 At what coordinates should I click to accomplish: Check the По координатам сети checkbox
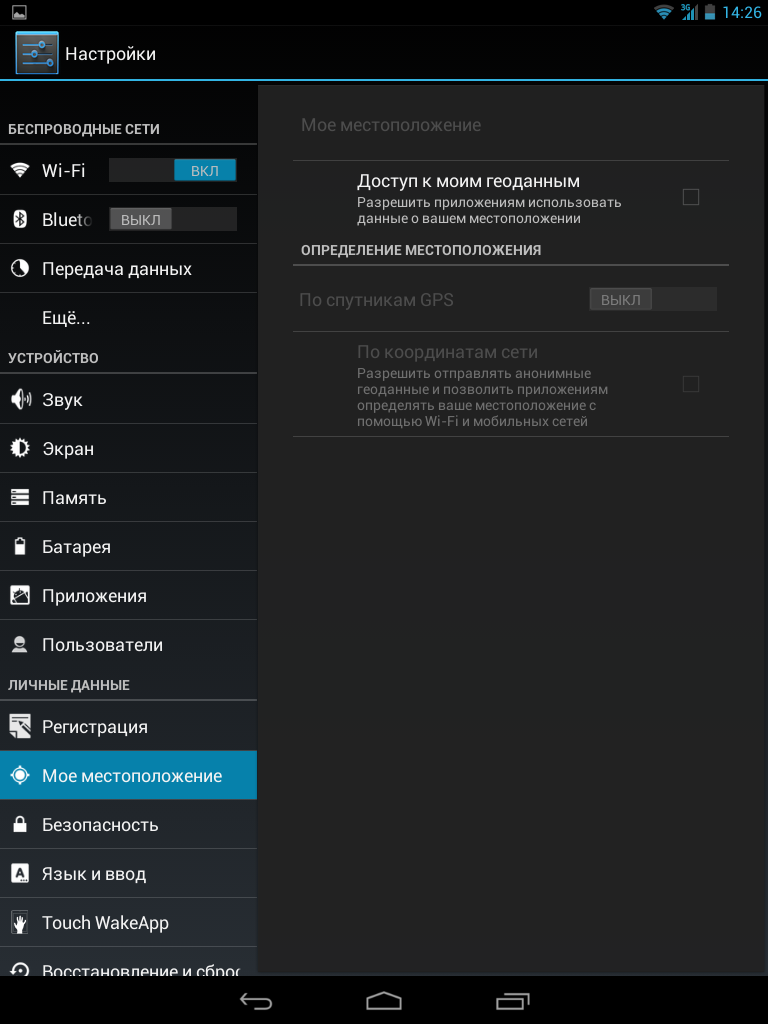pyautogui.click(x=690, y=384)
